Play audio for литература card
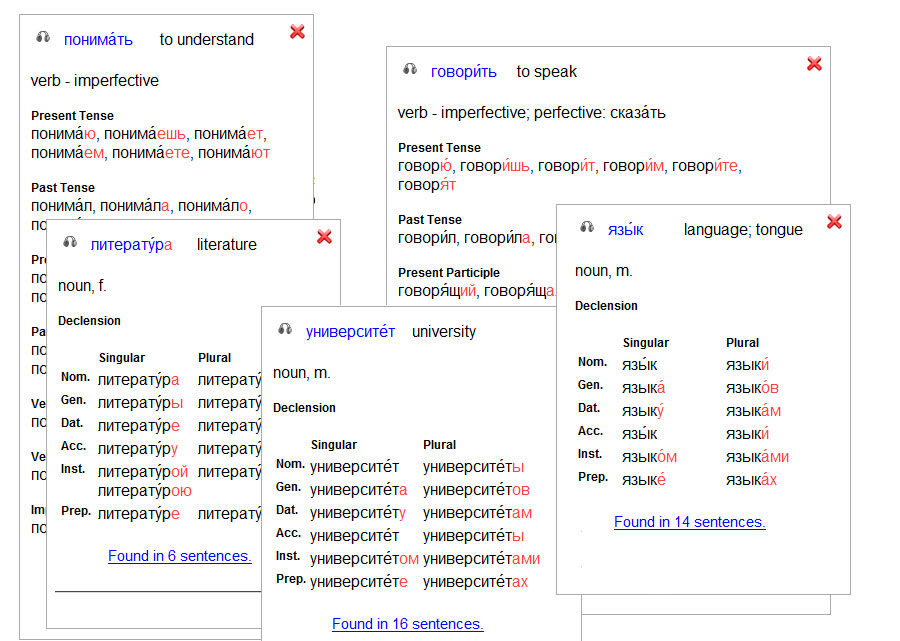The image size is (900, 641). click(x=70, y=242)
